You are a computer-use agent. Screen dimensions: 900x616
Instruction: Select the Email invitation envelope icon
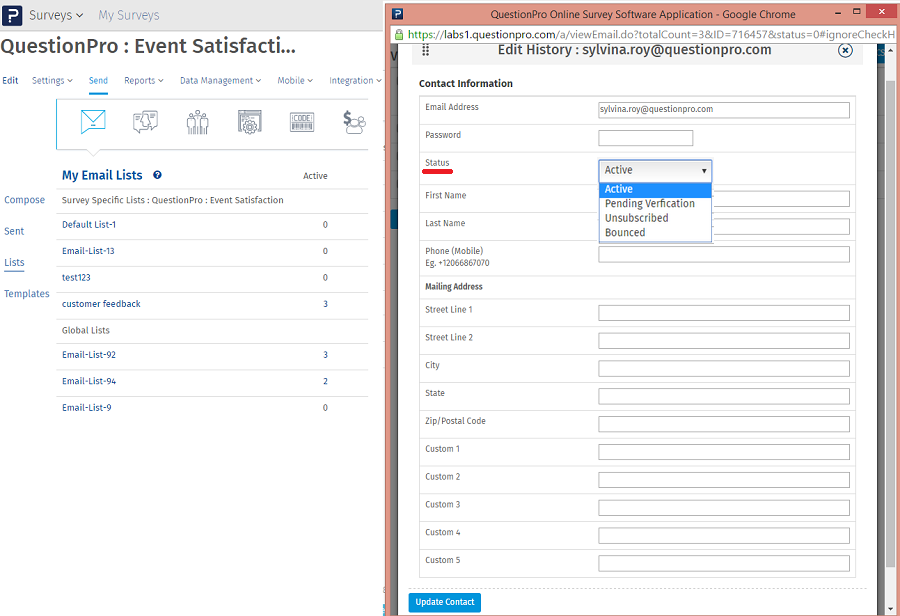[92, 120]
